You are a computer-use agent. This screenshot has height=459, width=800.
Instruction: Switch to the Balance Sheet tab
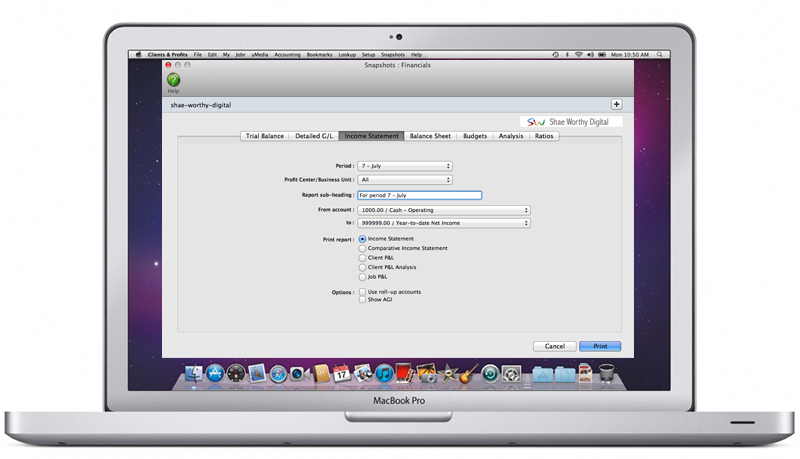pos(429,136)
